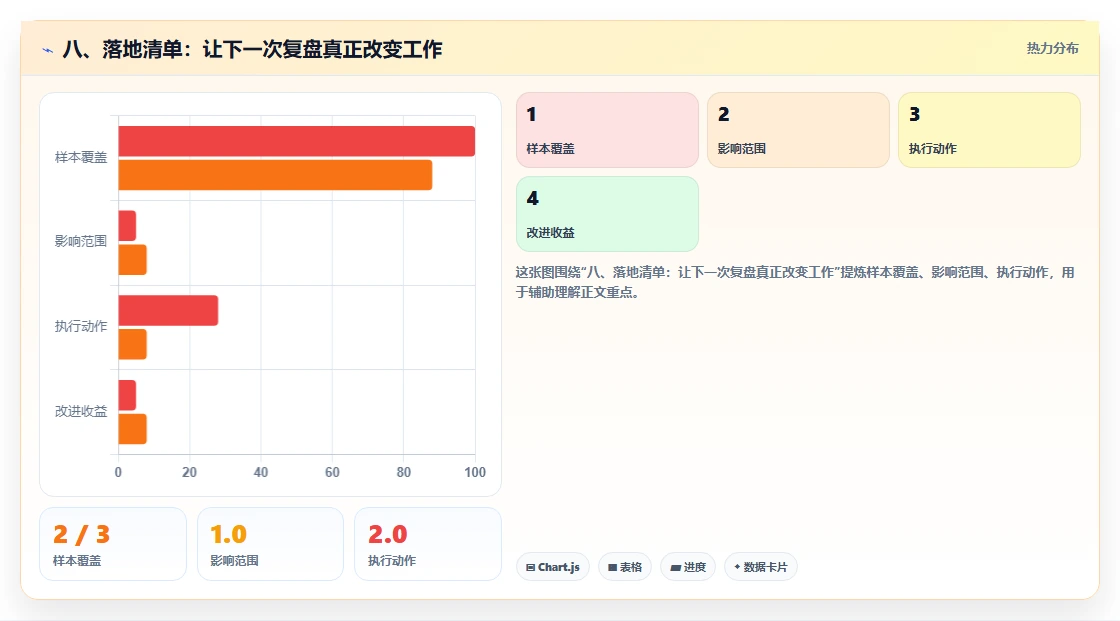The height and width of the screenshot is (621, 1120).
Task: Click the orange 样本覆盖 bar
Action: tap(275, 175)
